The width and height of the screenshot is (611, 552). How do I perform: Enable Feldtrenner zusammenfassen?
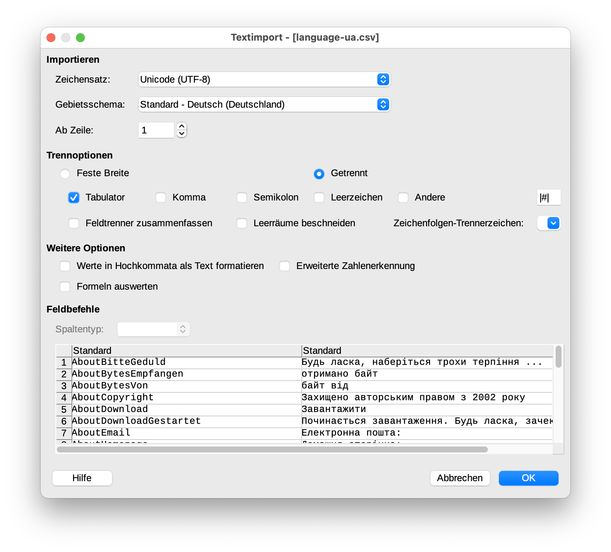(74, 223)
